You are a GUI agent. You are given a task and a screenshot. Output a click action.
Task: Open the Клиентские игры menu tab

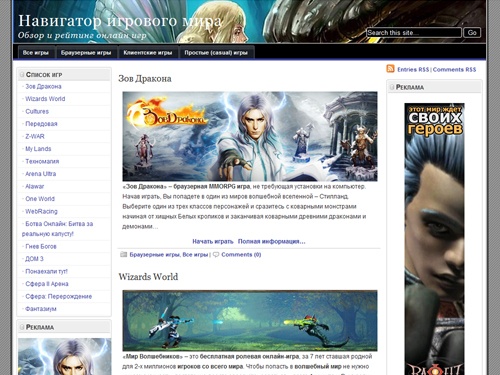point(148,53)
